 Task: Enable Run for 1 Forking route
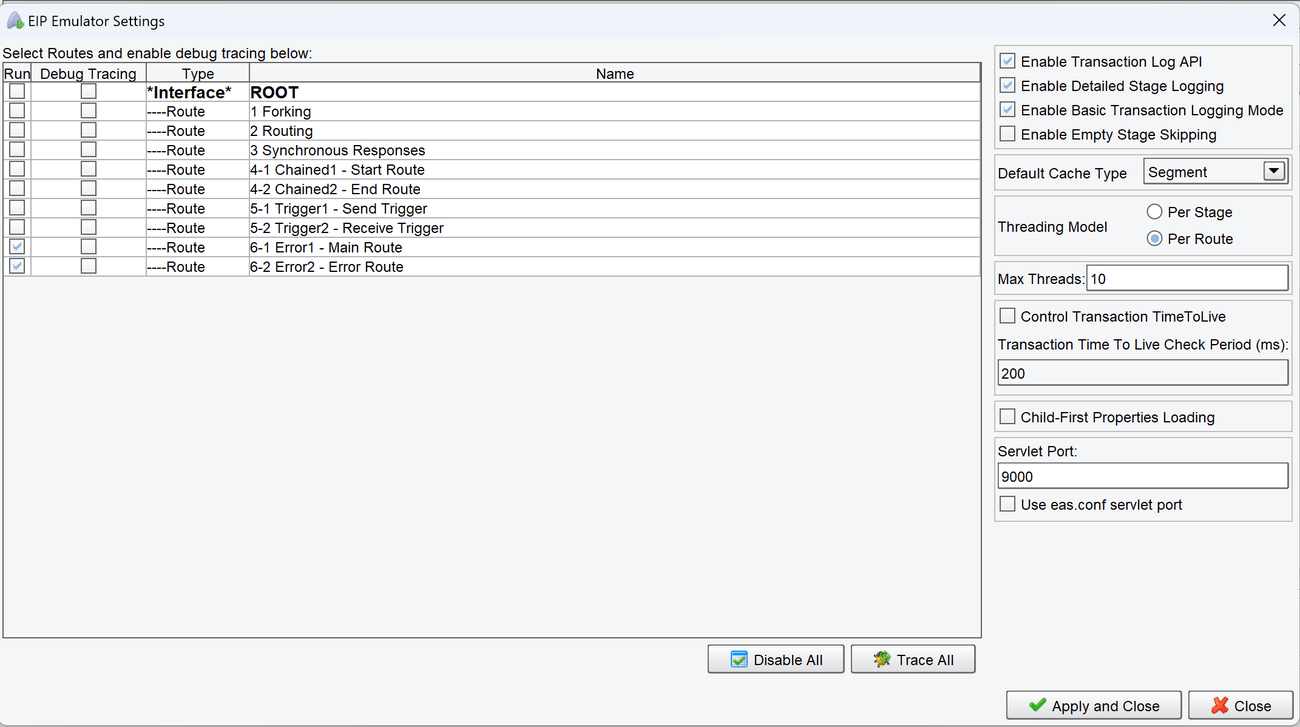point(17,111)
